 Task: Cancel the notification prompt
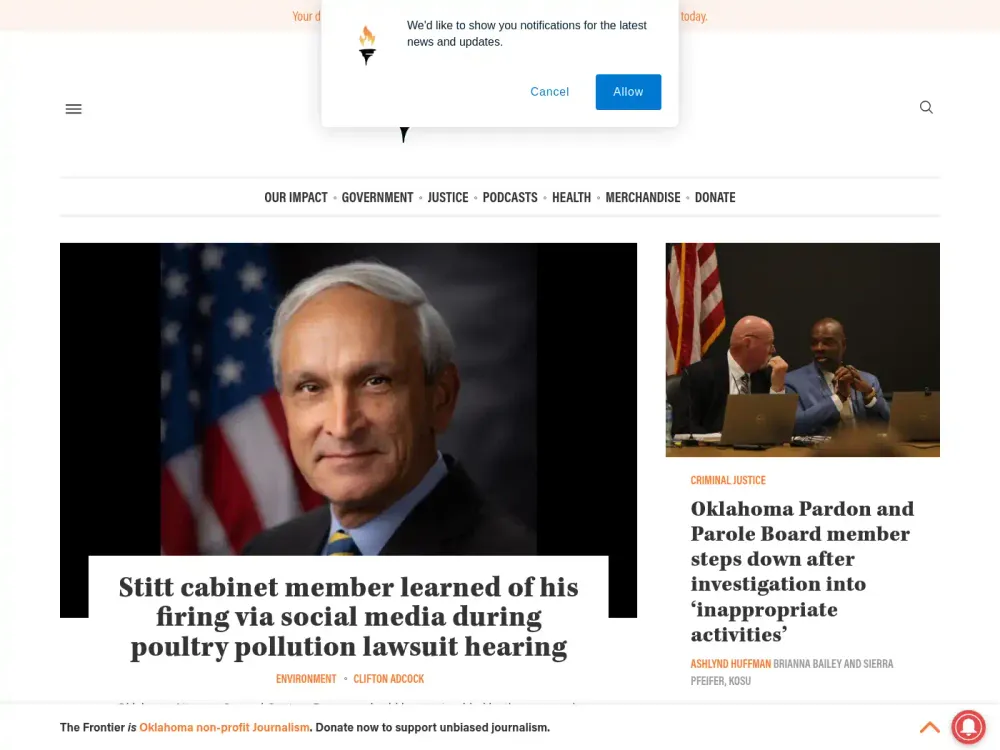(549, 92)
